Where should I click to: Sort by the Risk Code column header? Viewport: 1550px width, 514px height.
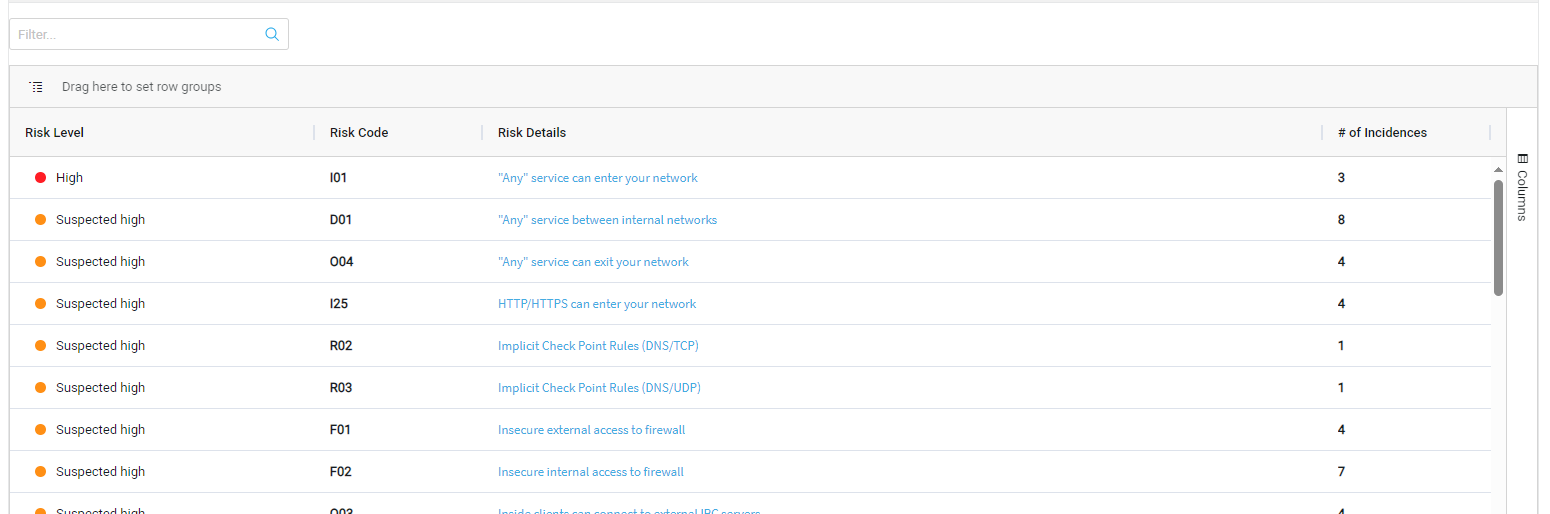(x=359, y=133)
